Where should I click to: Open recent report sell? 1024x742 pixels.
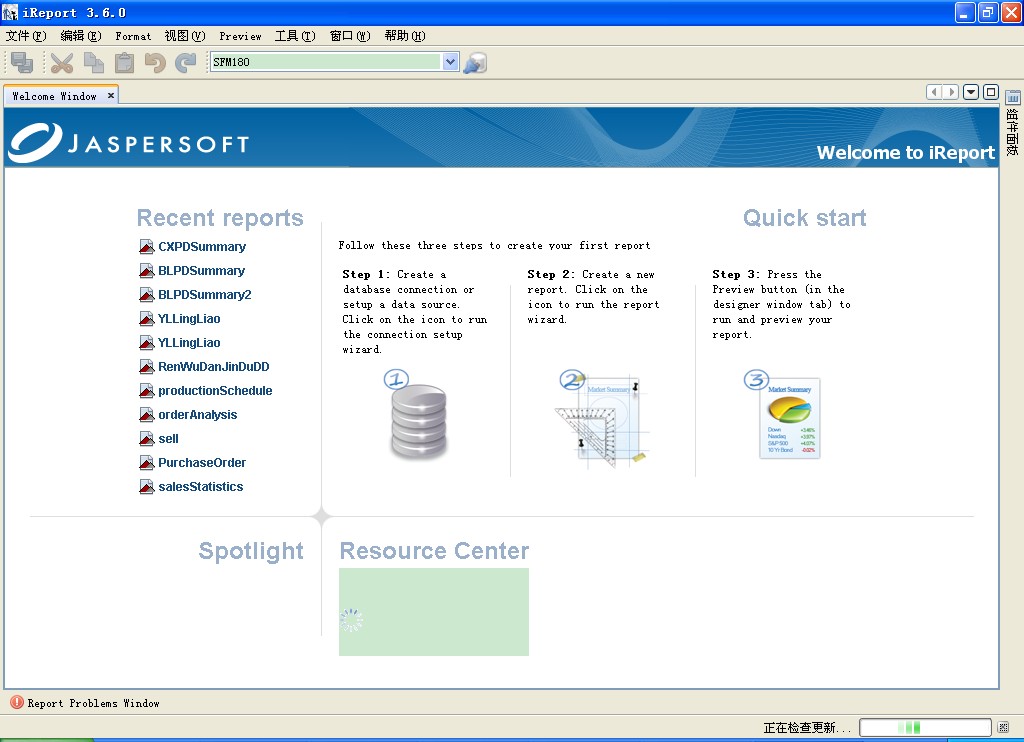[x=168, y=438]
